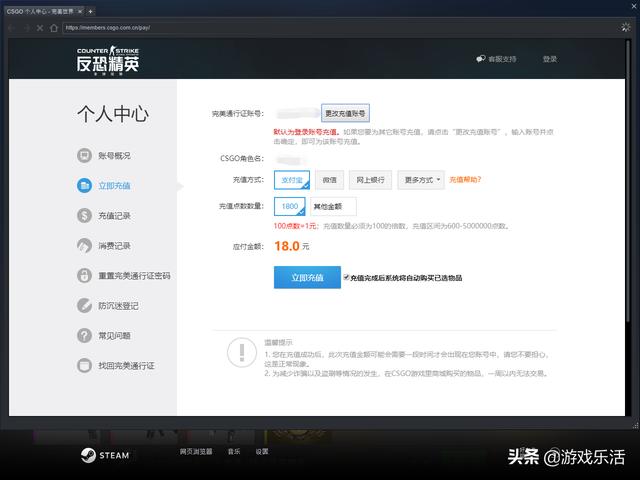The width and height of the screenshot is (640, 480).
Task: Click the 登录 link in header
Action: pos(550,59)
